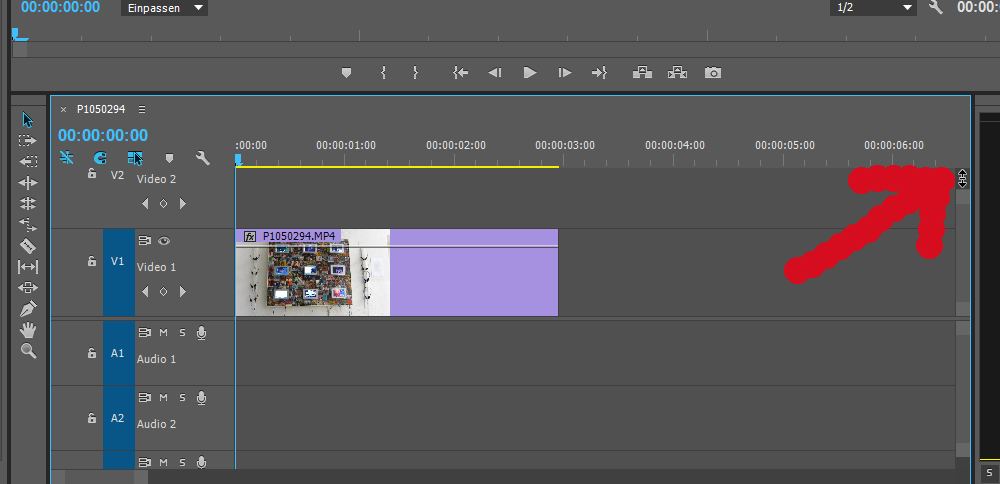Screen dimensions: 1000x484
Task: Select the Slide tool
Action: [28, 288]
